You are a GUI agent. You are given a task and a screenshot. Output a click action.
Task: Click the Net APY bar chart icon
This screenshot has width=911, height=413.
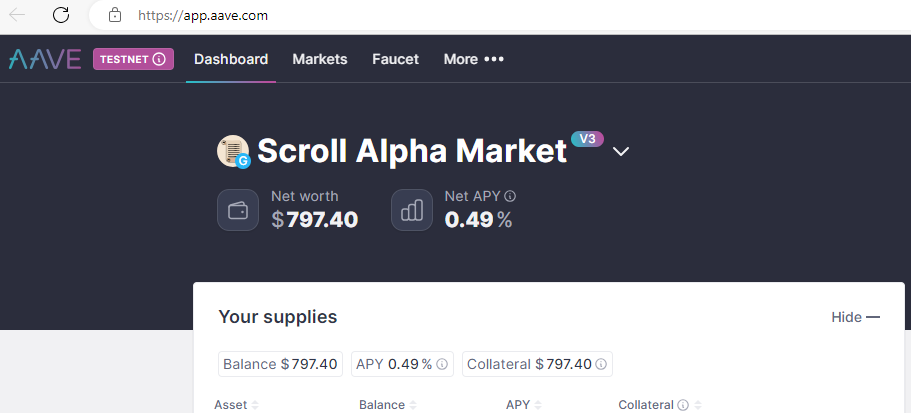coord(411,210)
